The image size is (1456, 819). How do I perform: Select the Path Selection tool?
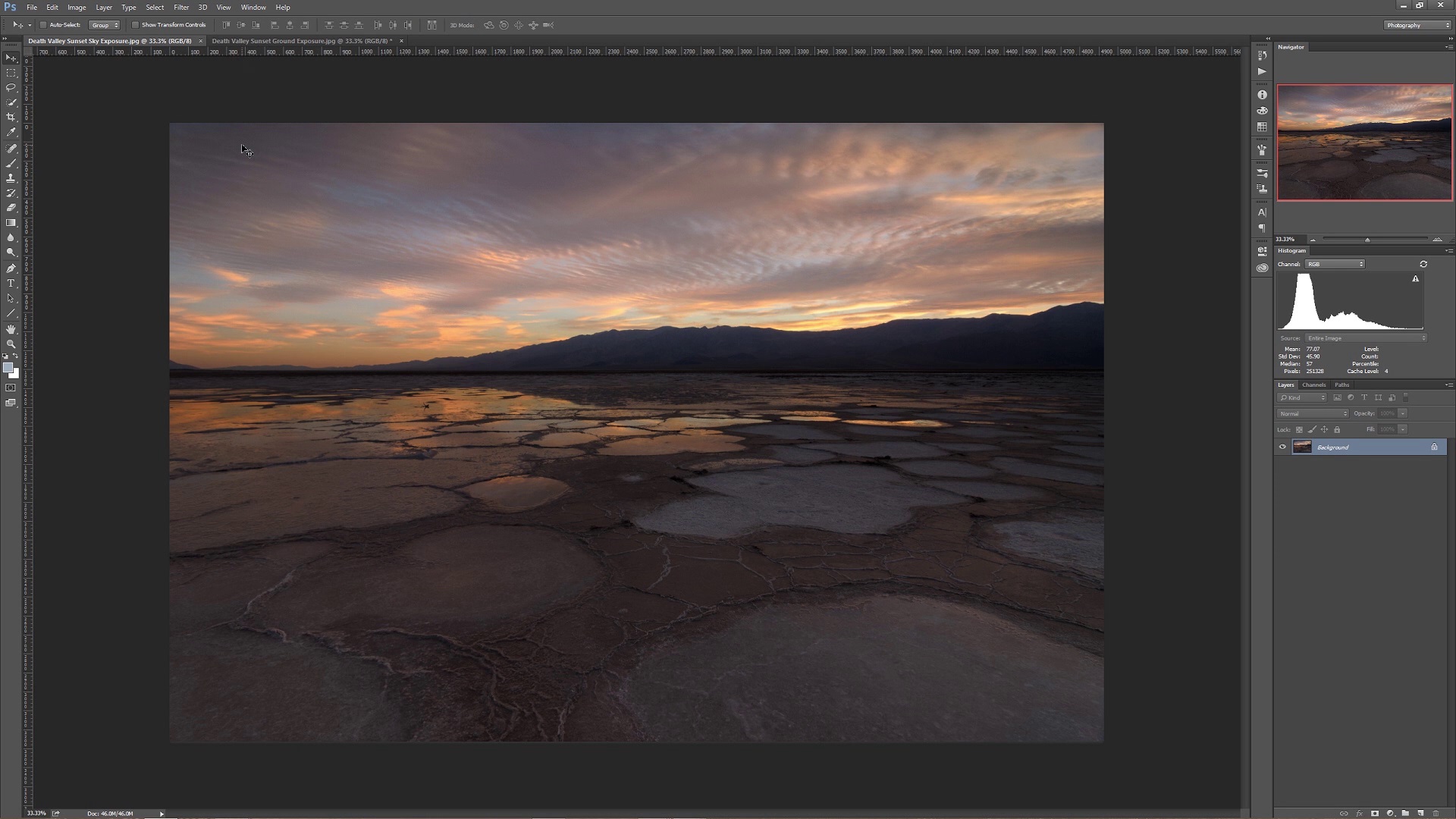pos(11,298)
